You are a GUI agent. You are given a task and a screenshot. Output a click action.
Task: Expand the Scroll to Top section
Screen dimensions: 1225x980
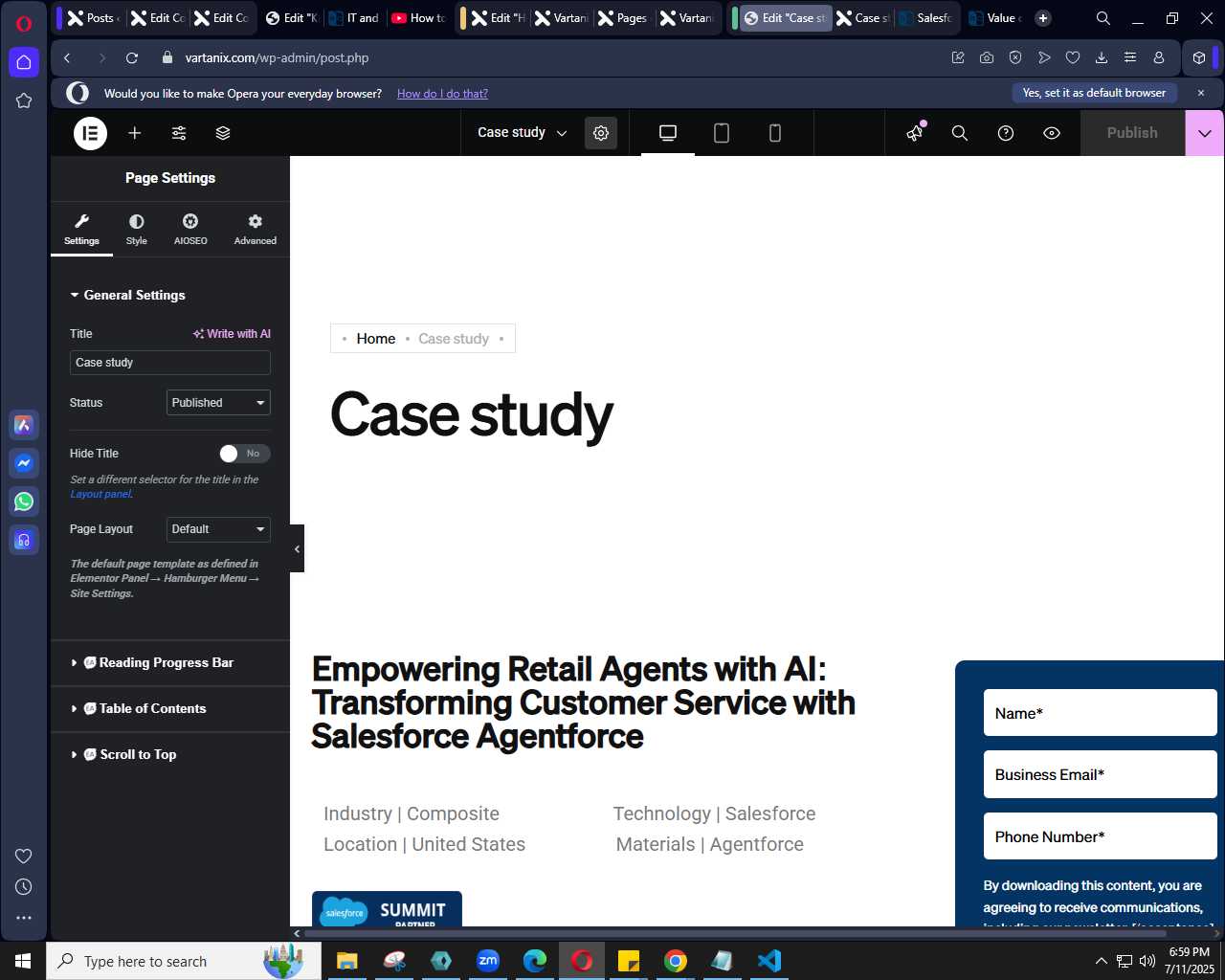[170, 754]
